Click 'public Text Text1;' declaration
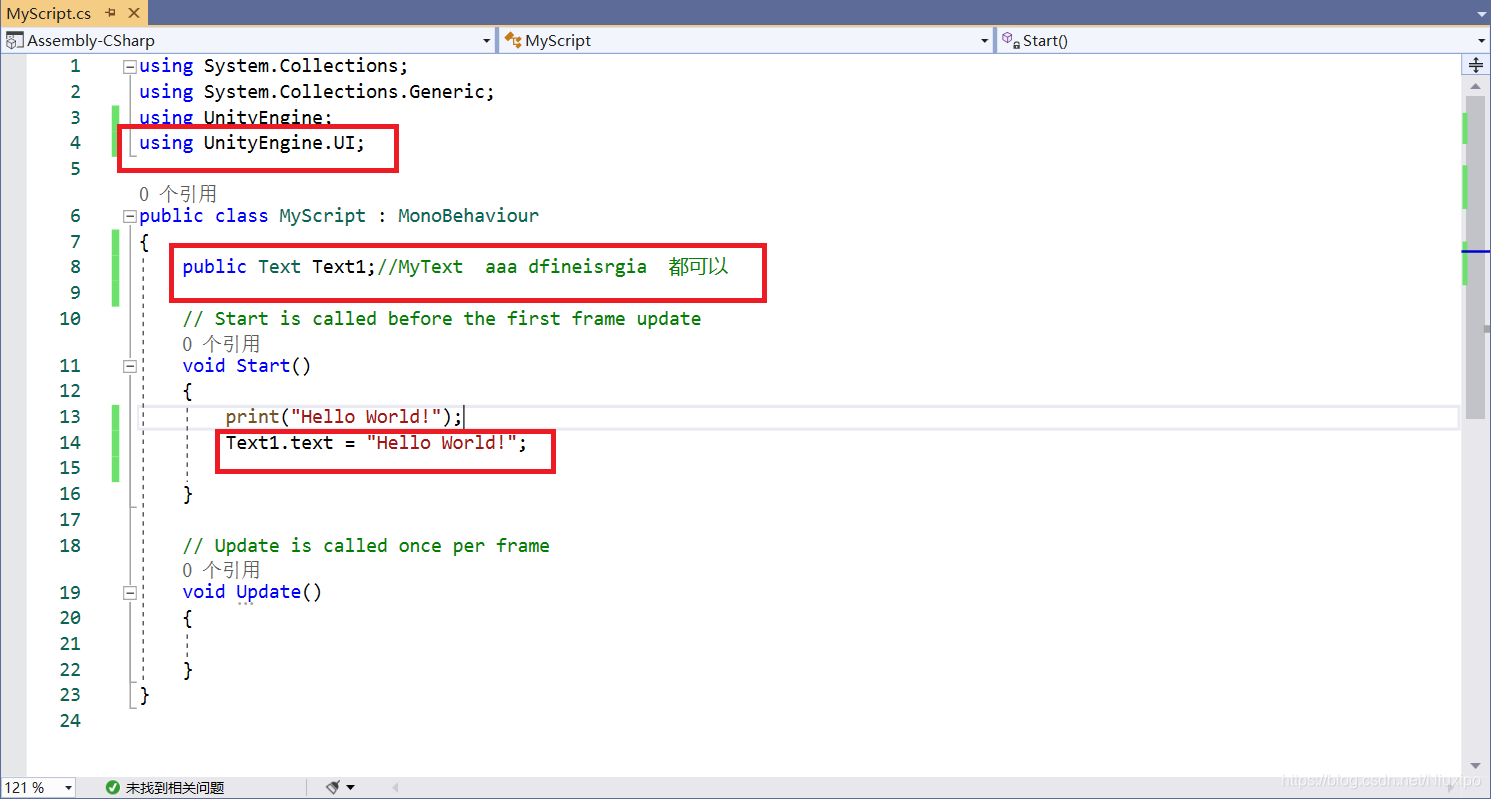 280,267
